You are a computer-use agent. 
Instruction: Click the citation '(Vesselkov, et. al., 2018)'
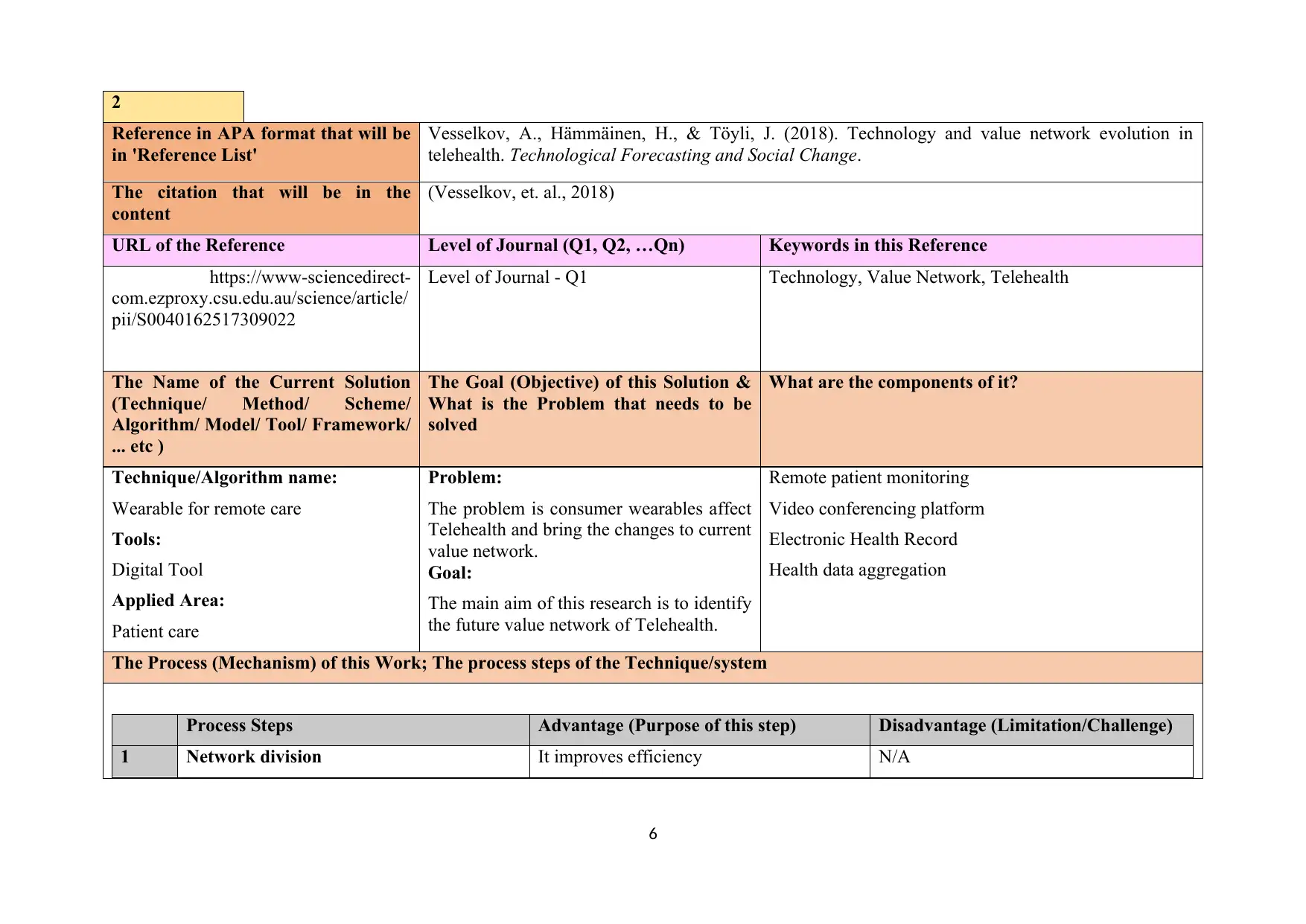pyautogui.click(x=520, y=193)
